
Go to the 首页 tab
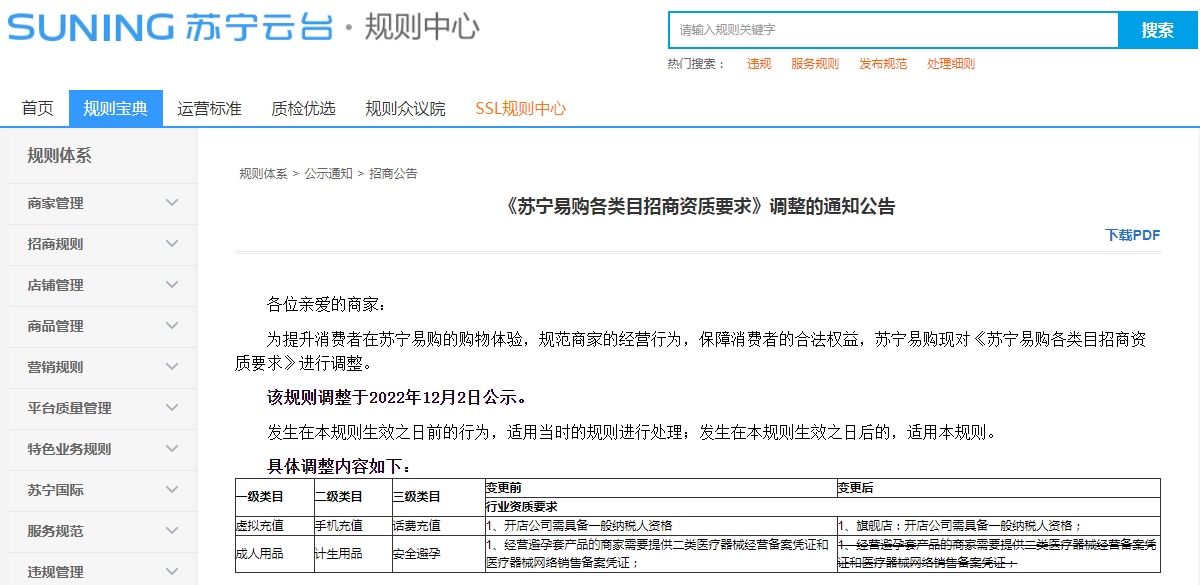[38, 108]
